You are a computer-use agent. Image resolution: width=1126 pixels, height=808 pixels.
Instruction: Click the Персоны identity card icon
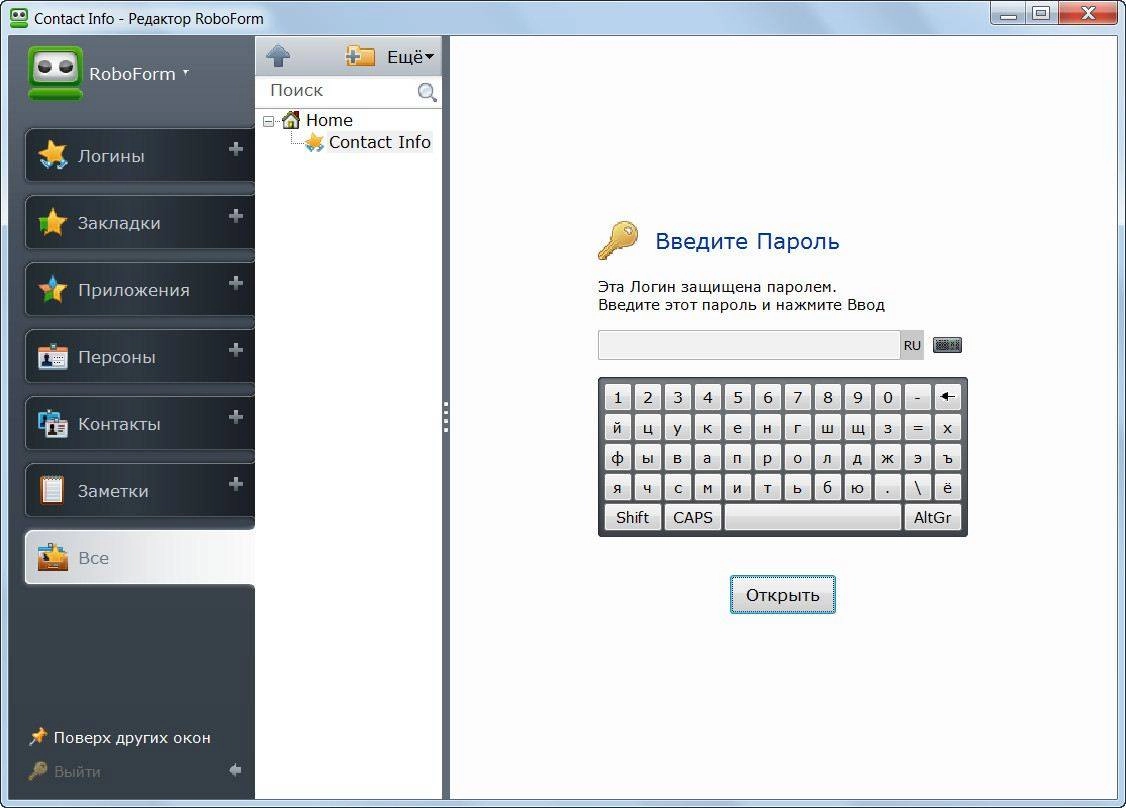pyautogui.click(x=52, y=356)
